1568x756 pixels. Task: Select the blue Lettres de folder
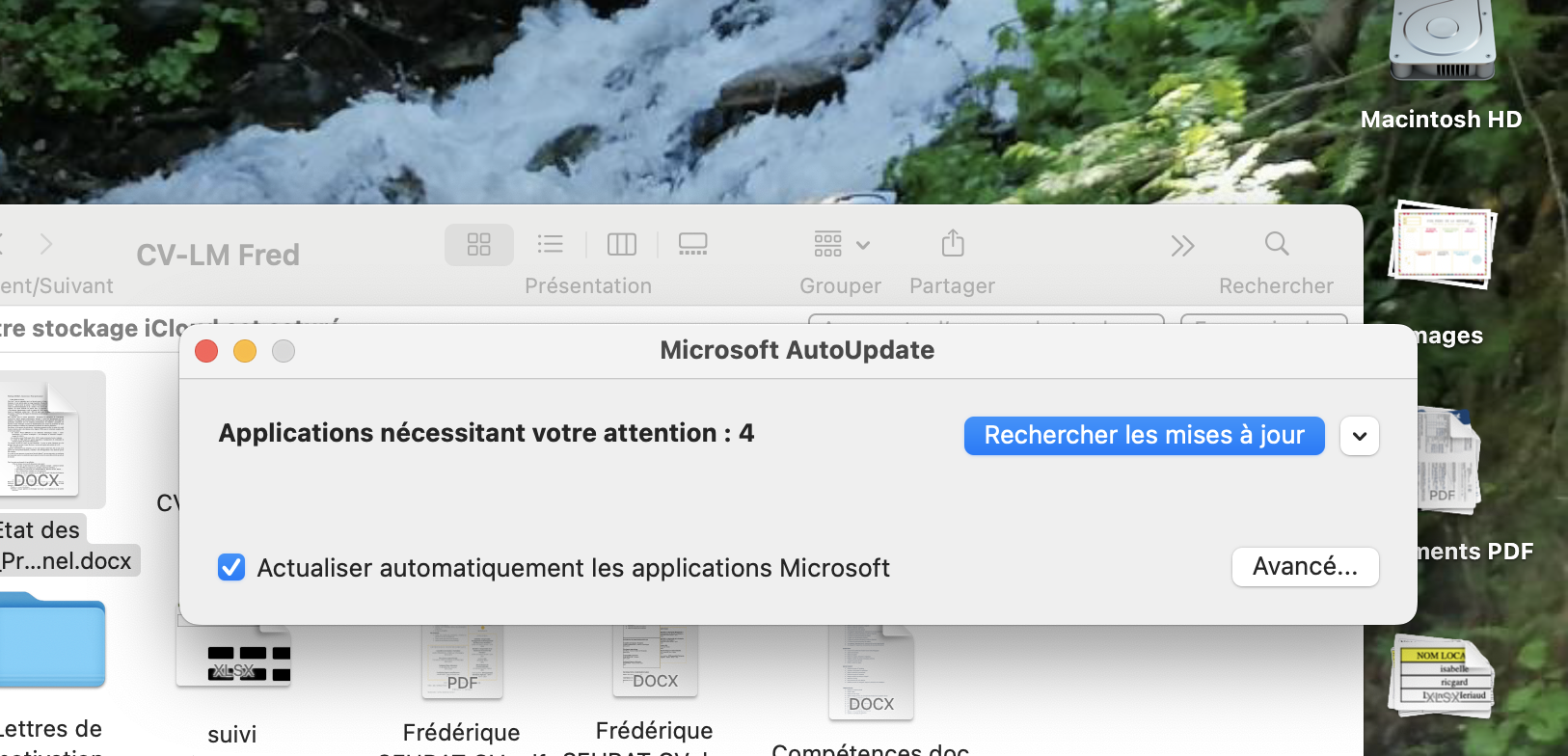coord(52,640)
